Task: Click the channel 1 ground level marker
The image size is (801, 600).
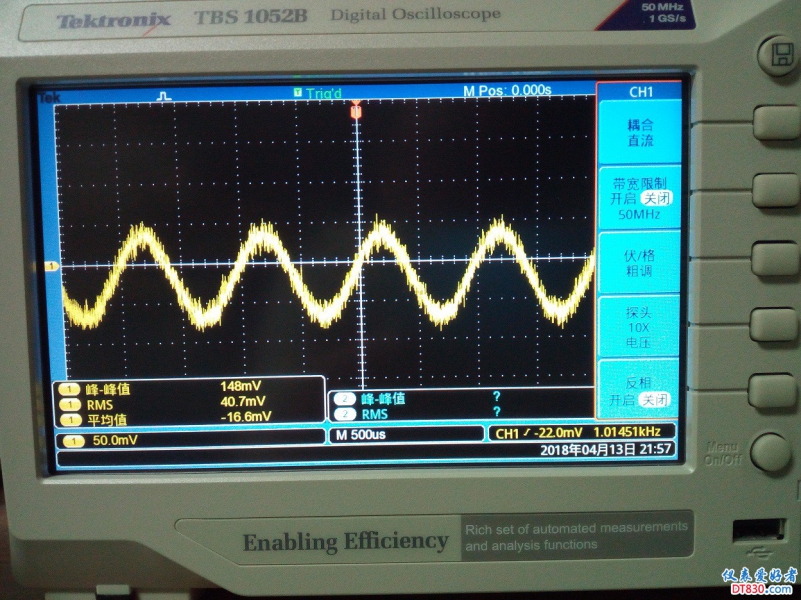Action: [48, 266]
